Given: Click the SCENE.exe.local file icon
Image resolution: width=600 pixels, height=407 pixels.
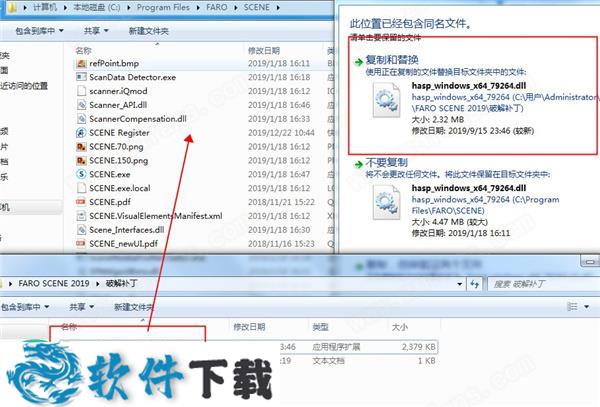Looking at the screenshot, I should [x=81, y=188].
